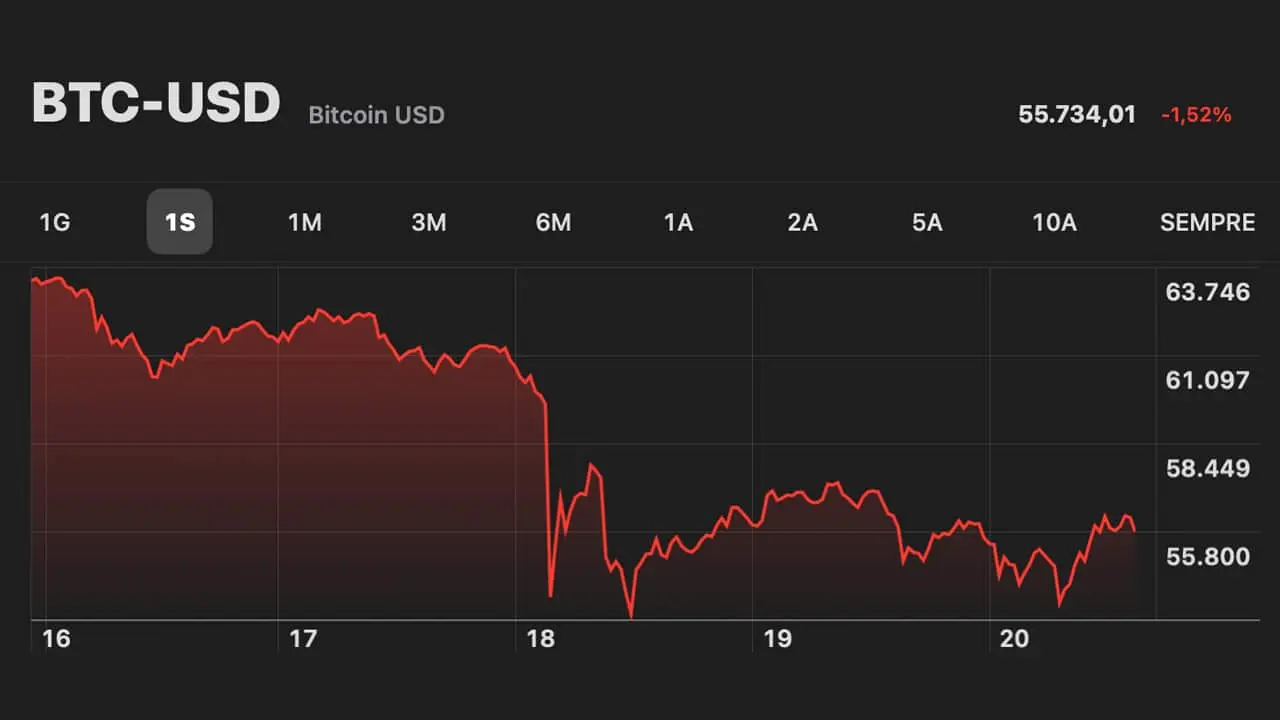The image size is (1280, 720).
Task: Open the 2A time range
Action: click(802, 222)
